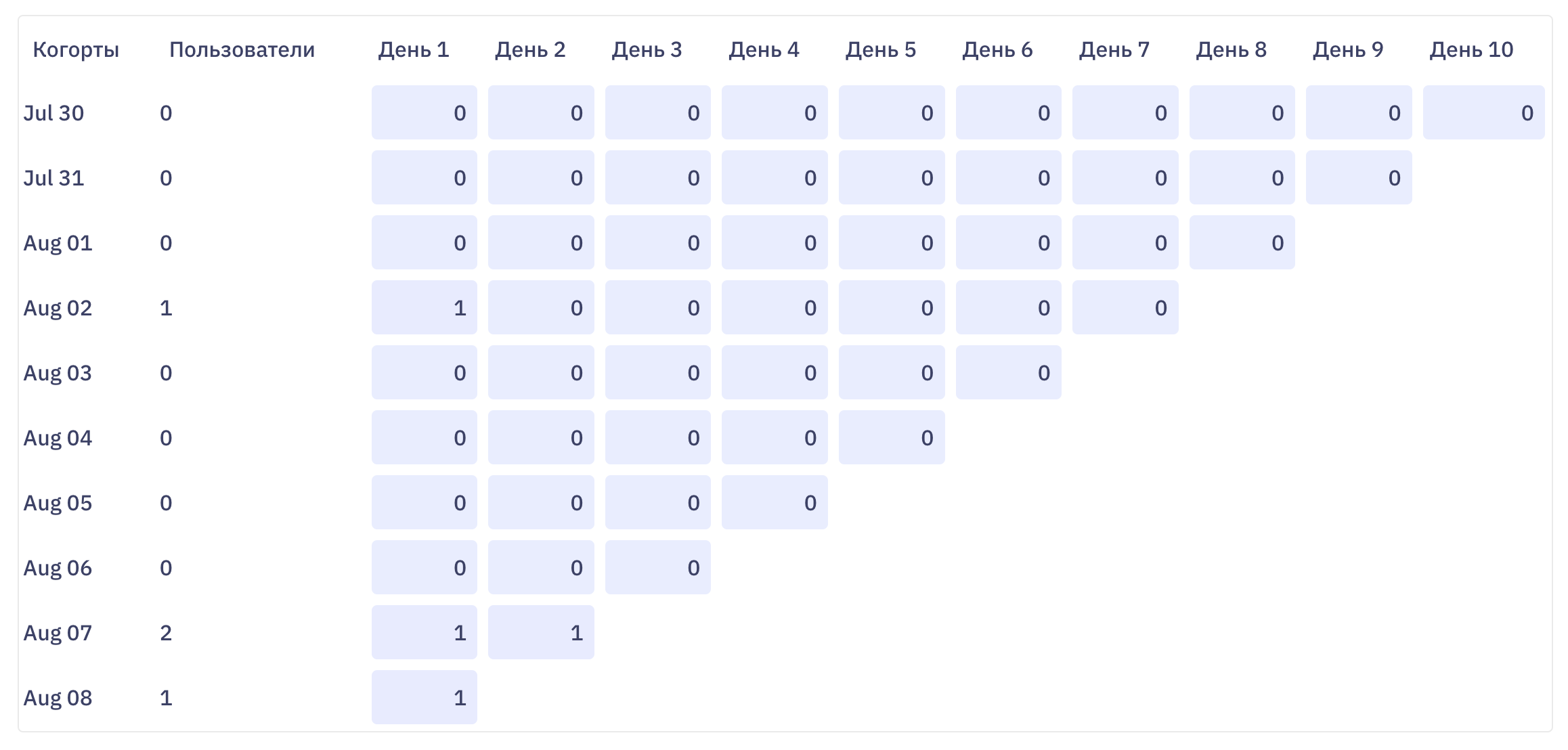The image size is (1568, 750).
Task: Select the Aug 02 cohort row label
Action: [x=58, y=308]
